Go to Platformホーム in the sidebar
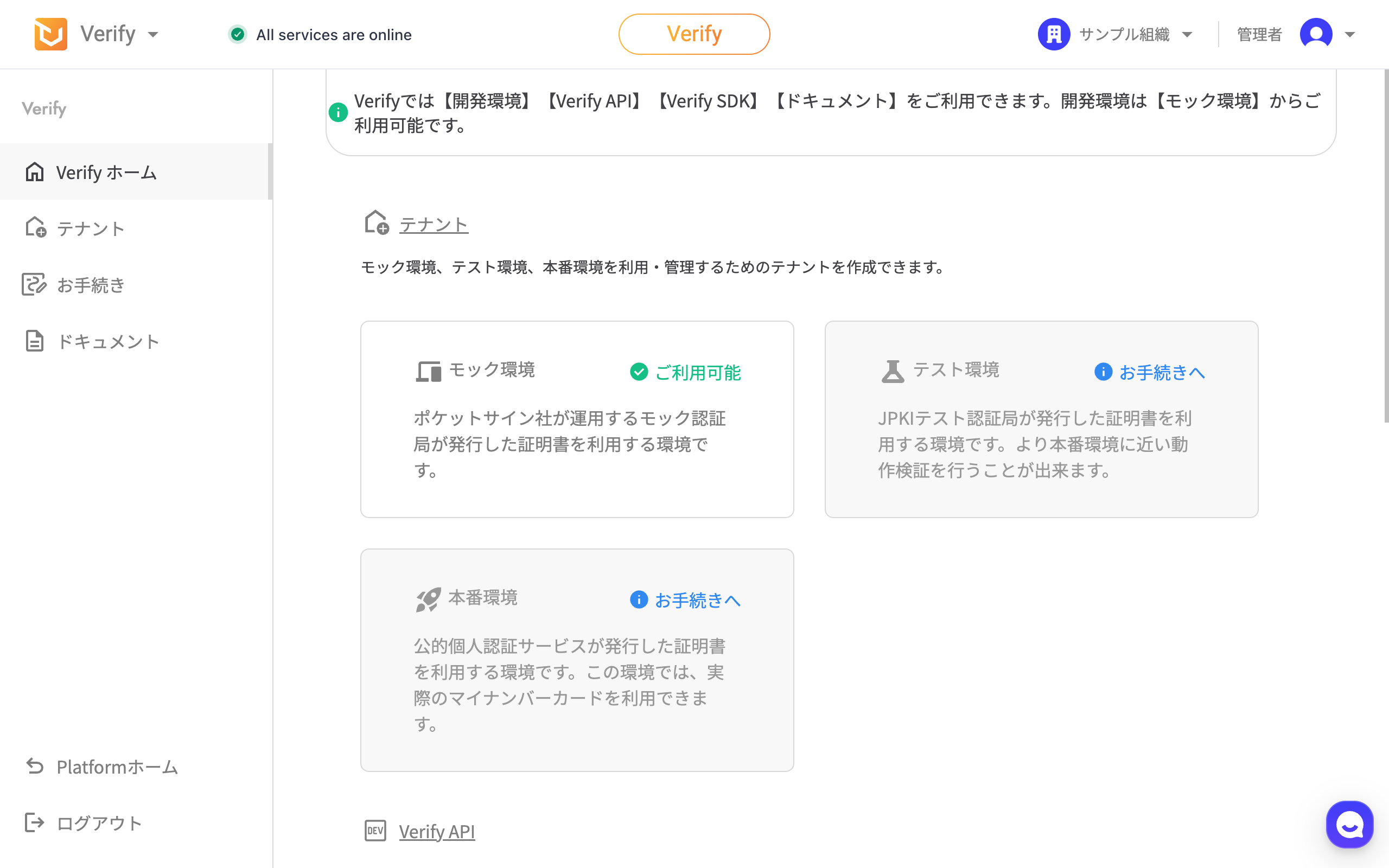 117,767
